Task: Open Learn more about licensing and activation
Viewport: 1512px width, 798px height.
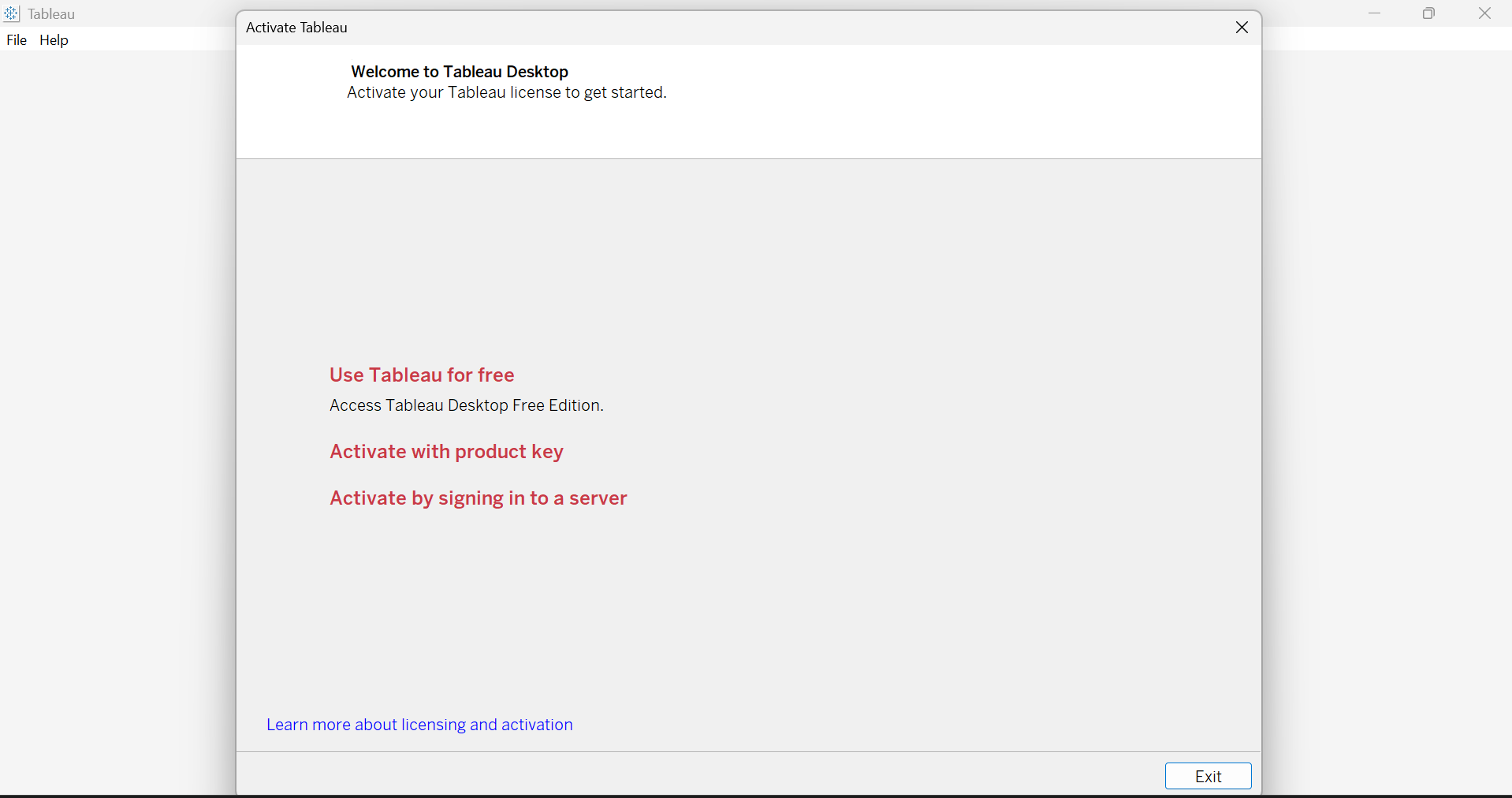Action: (x=419, y=725)
